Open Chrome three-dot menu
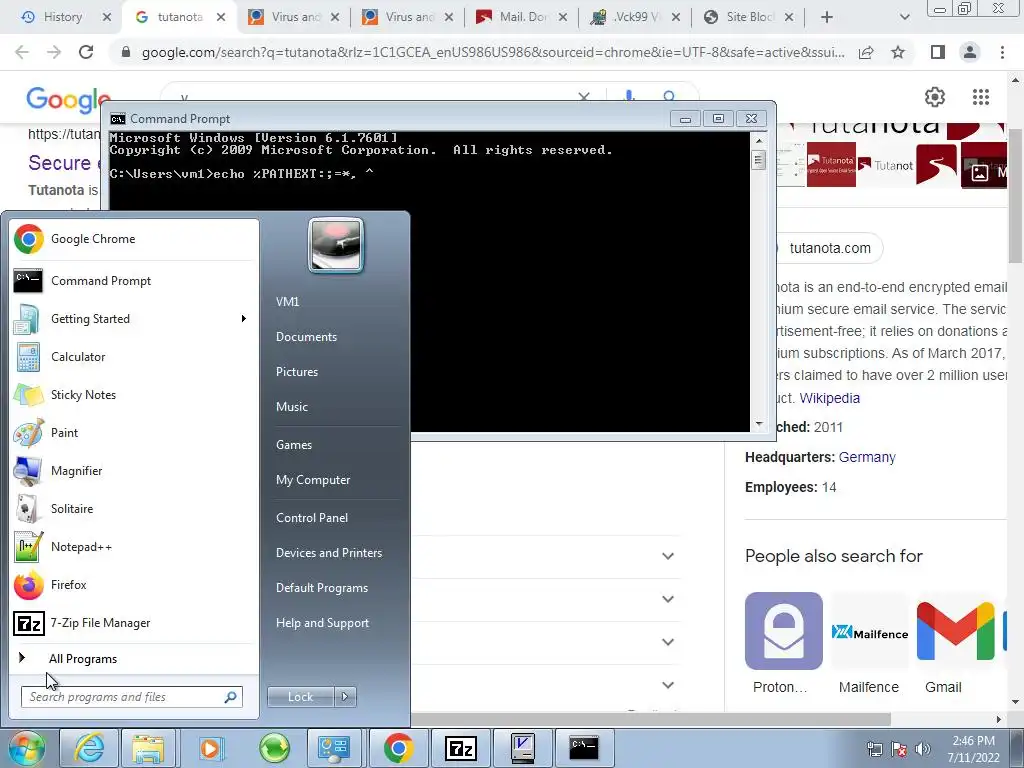This screenshot has height=768, width=1024. (x=1002, y=52)
